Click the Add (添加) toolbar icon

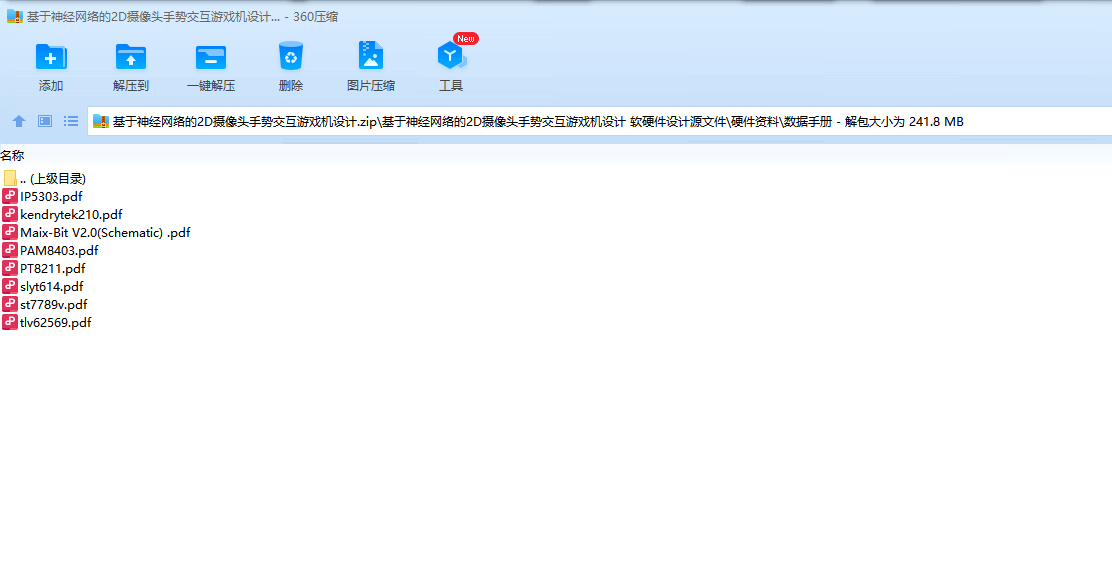coord(50,57)
